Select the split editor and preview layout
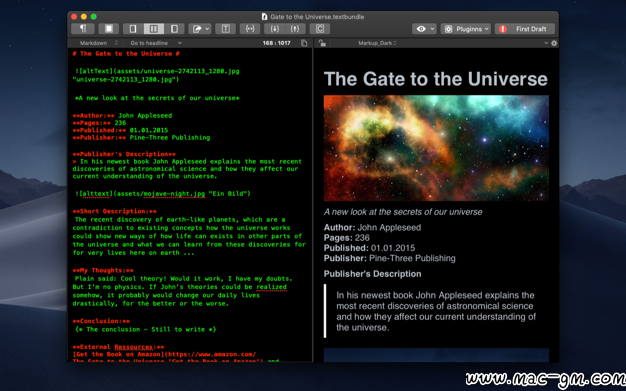 pyautogui.click(x=154, y=29)
